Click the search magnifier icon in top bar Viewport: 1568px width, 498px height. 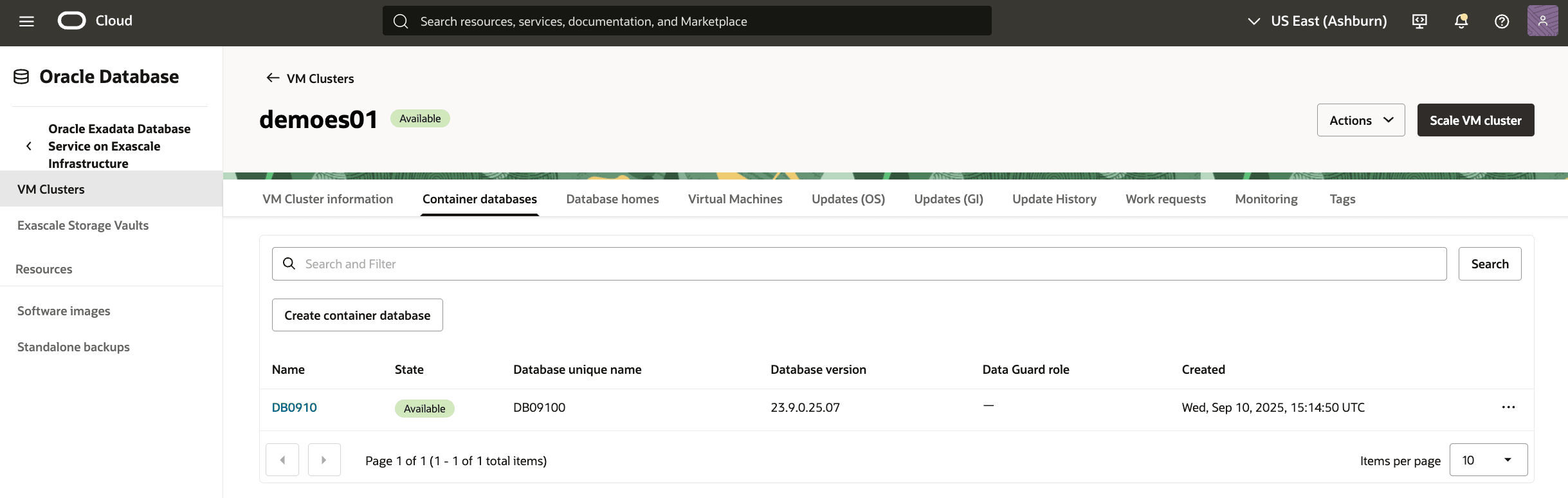(401, 21)
